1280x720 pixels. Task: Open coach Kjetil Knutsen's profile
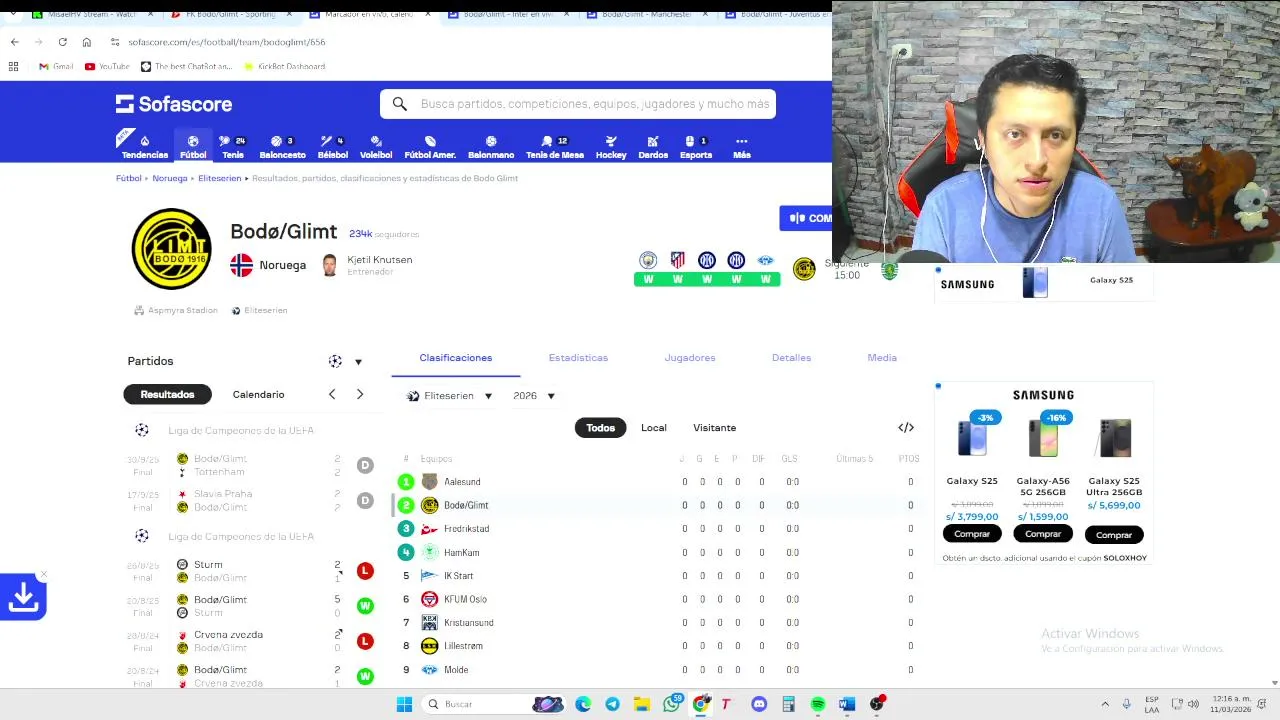pyautogui.click(x=367, y=265)
